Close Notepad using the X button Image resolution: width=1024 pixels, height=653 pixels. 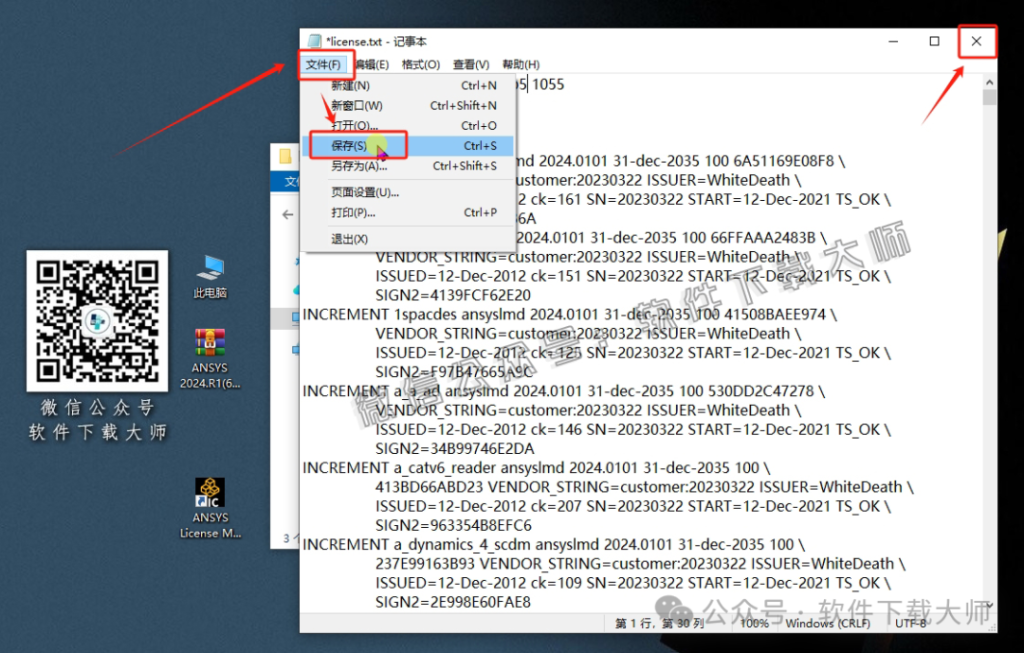[976, 41]
